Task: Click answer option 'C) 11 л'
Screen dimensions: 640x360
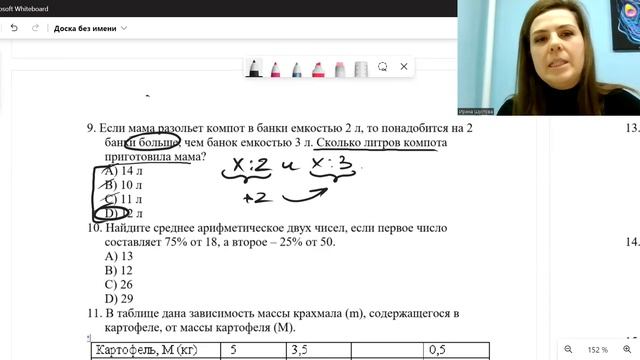Action: [x=123, y=199]
